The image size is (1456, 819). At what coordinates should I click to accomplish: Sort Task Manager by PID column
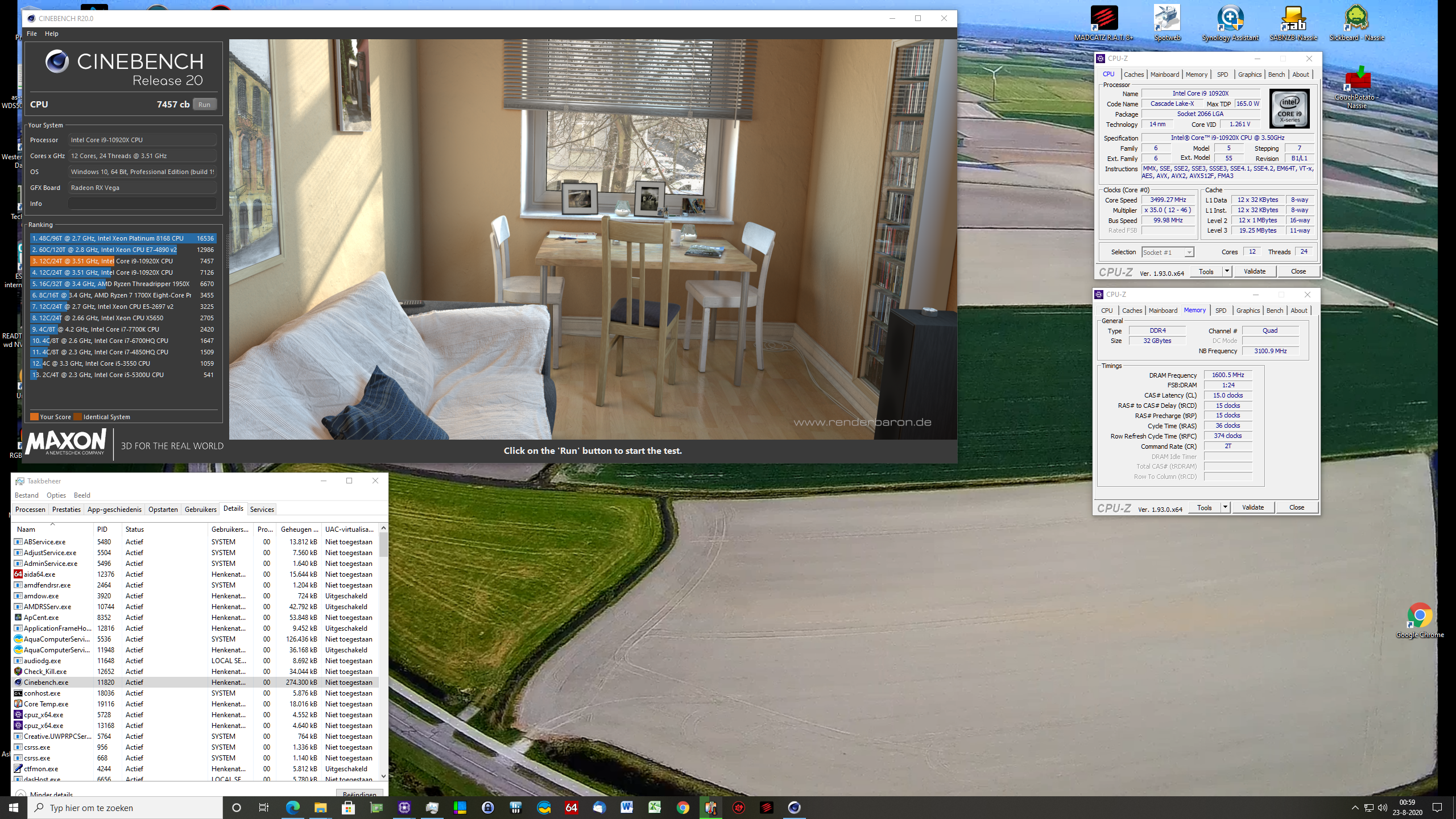coord(107,529)
